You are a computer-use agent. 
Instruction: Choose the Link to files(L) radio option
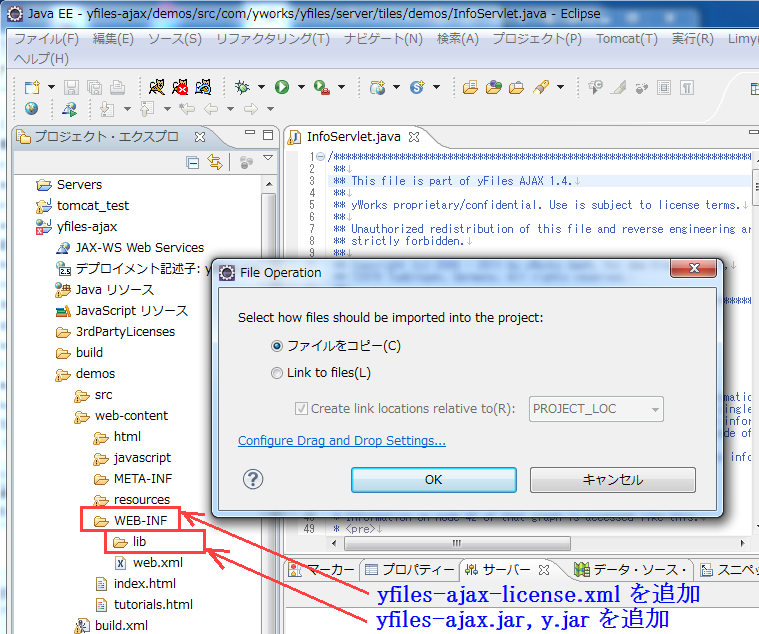(x=278, y=373)
